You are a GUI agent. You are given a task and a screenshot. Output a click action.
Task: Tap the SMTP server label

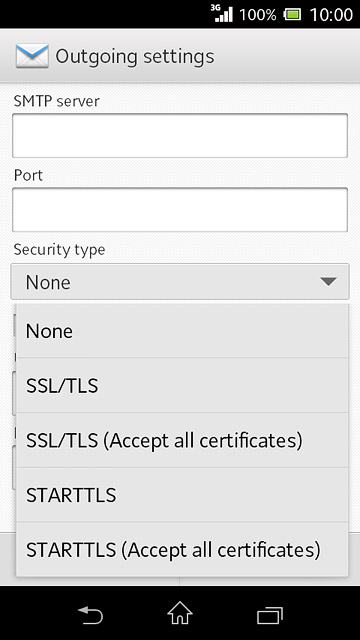coord(56,101)
